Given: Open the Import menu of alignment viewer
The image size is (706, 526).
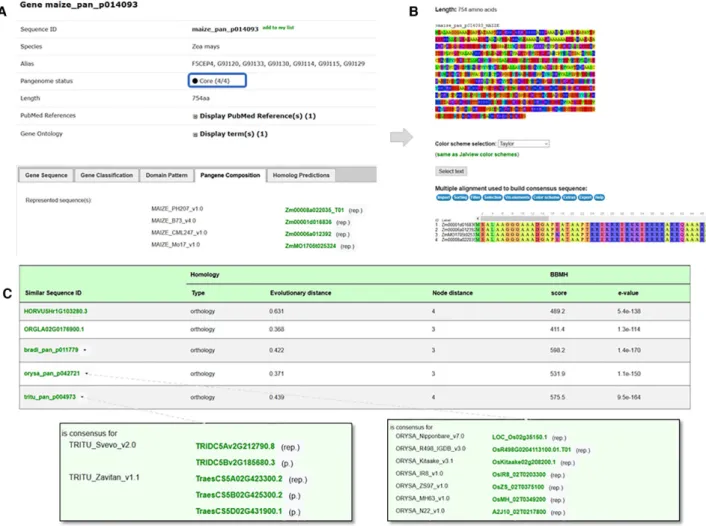Looking at the screenshot, I should pyautogui.click(x=444, y=197).
